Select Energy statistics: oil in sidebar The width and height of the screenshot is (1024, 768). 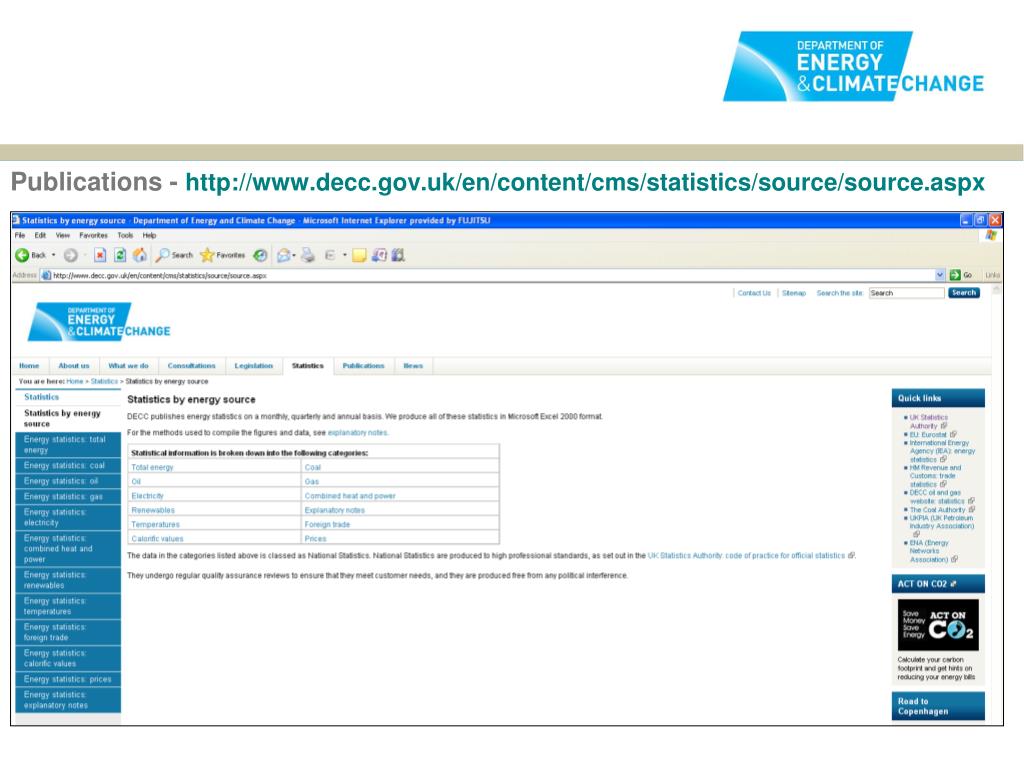tap(68, 481)
